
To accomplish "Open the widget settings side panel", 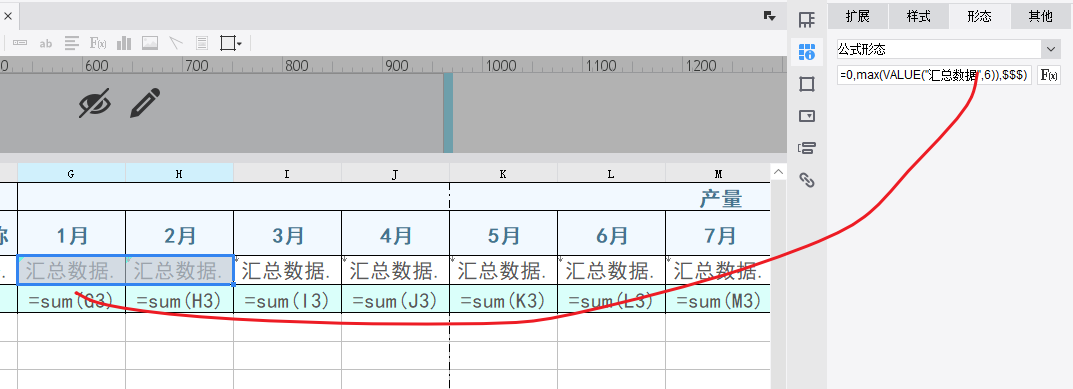I will (x=807, y=116).
